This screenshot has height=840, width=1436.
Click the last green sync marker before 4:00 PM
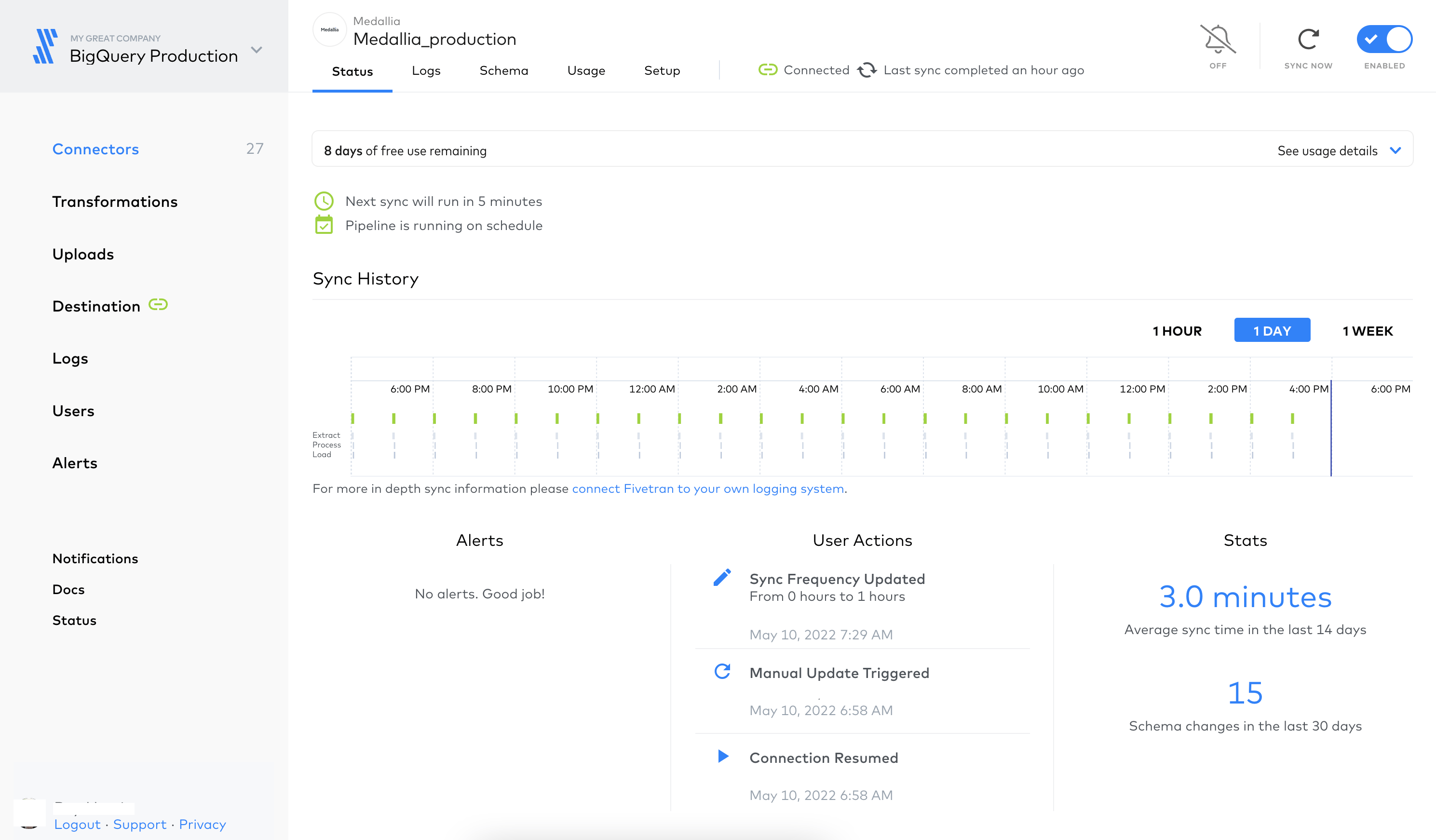(1292, 419)
